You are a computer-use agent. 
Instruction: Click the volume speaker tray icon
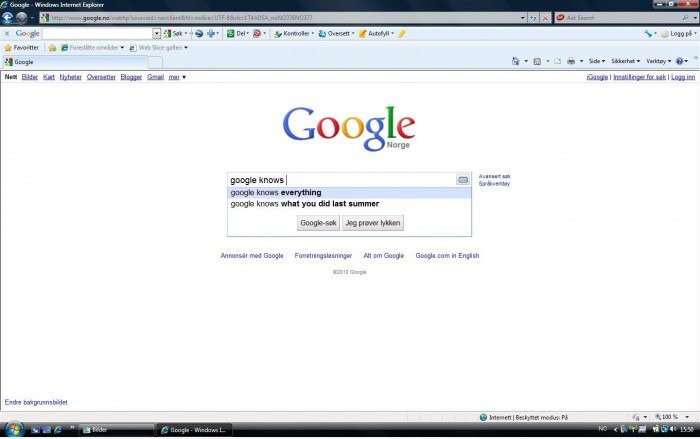pyautogui.click(x=673, y=429)
